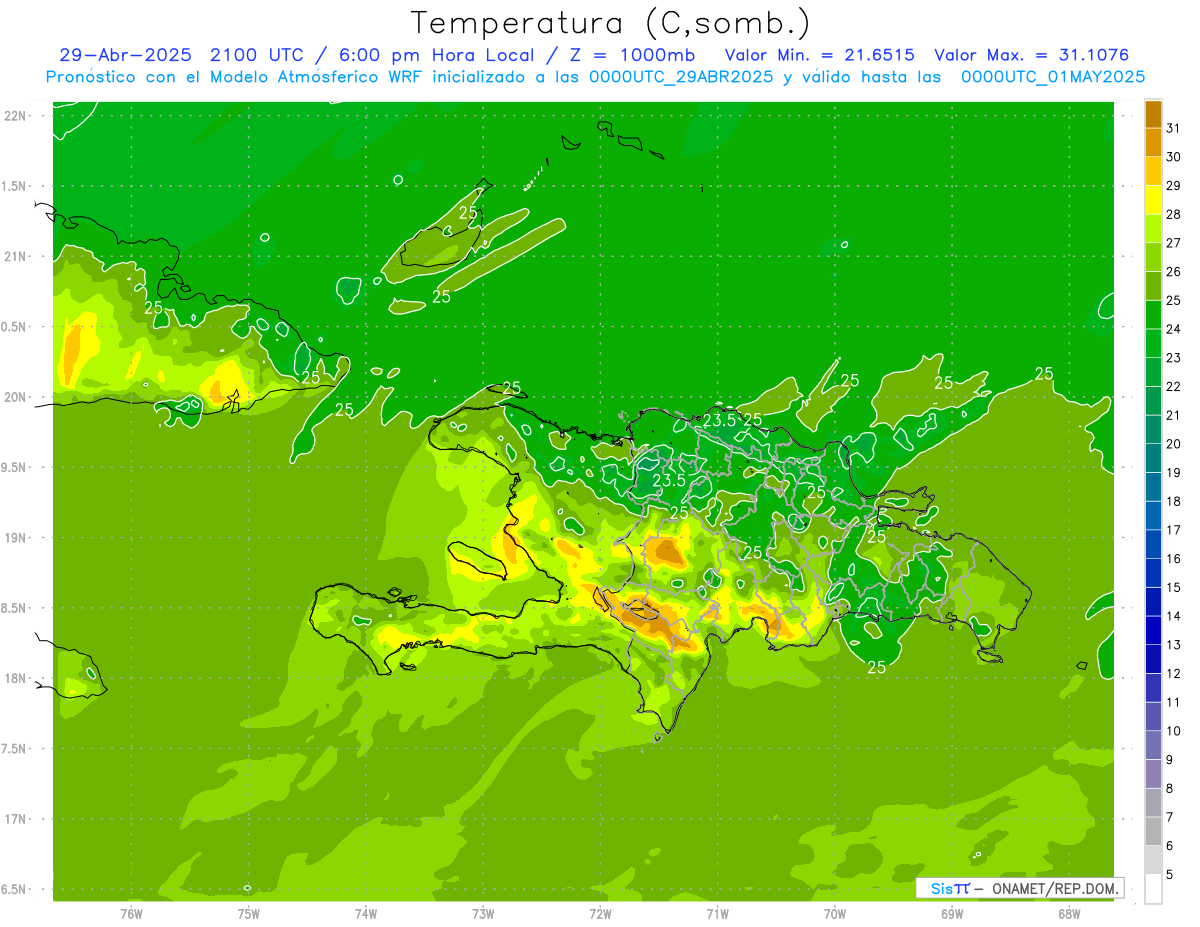Image resolution: width=1200 pixels, height=927 pixels.
Task: Click the 'Valor Max. = 31.1076' value
Action: pos(1032,55)
